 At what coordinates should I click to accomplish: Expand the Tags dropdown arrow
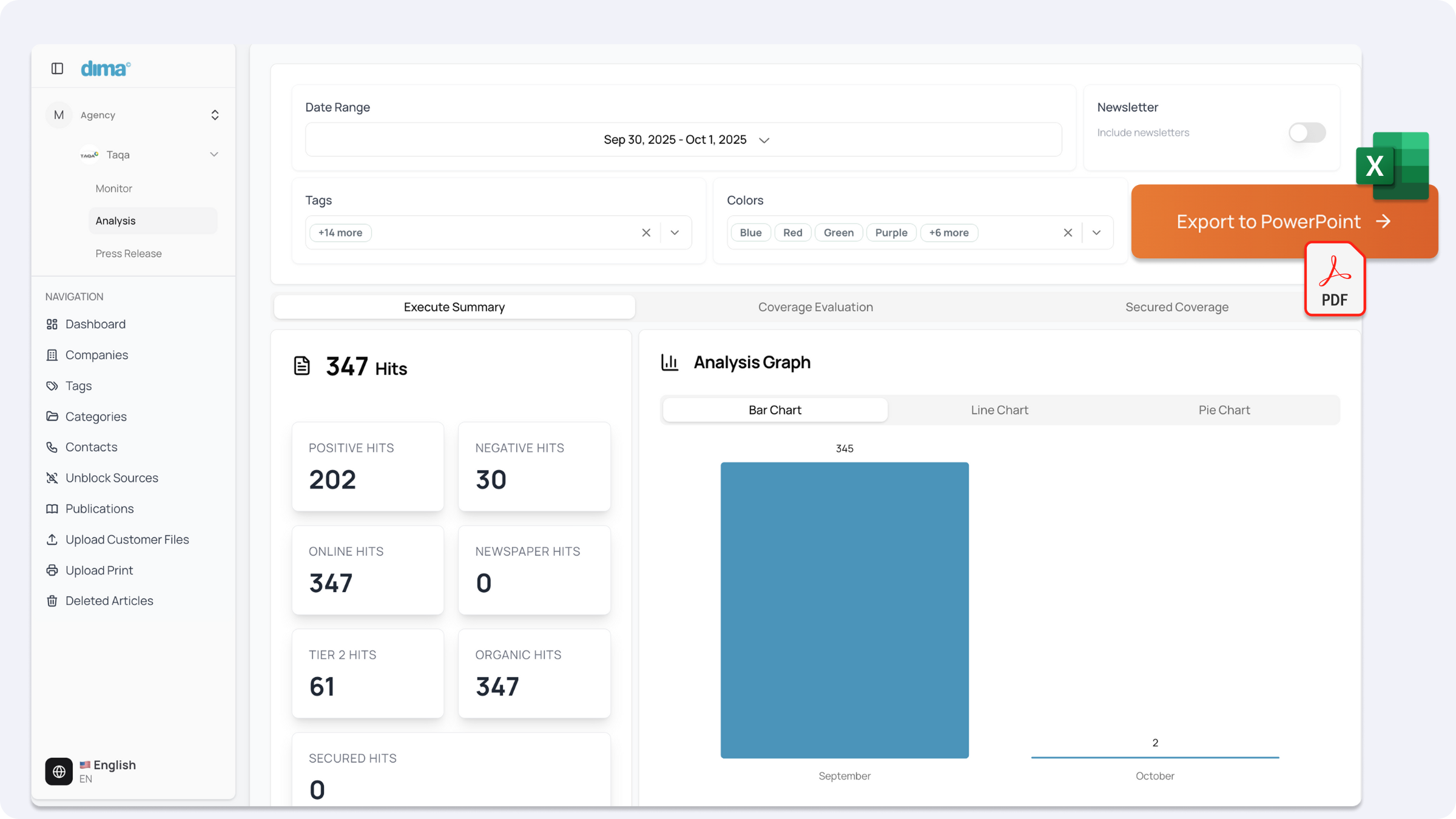pos(675,232)
